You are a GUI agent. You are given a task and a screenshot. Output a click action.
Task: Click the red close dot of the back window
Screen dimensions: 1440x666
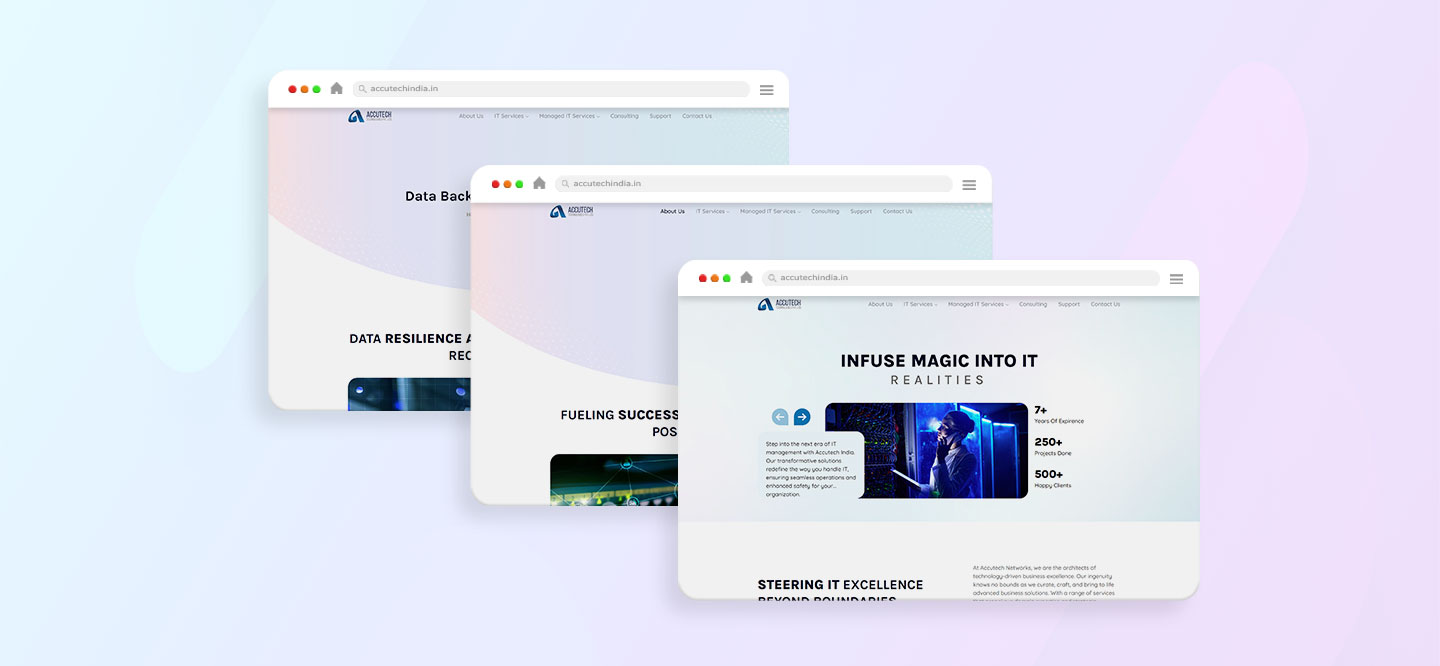pos(293,89)
